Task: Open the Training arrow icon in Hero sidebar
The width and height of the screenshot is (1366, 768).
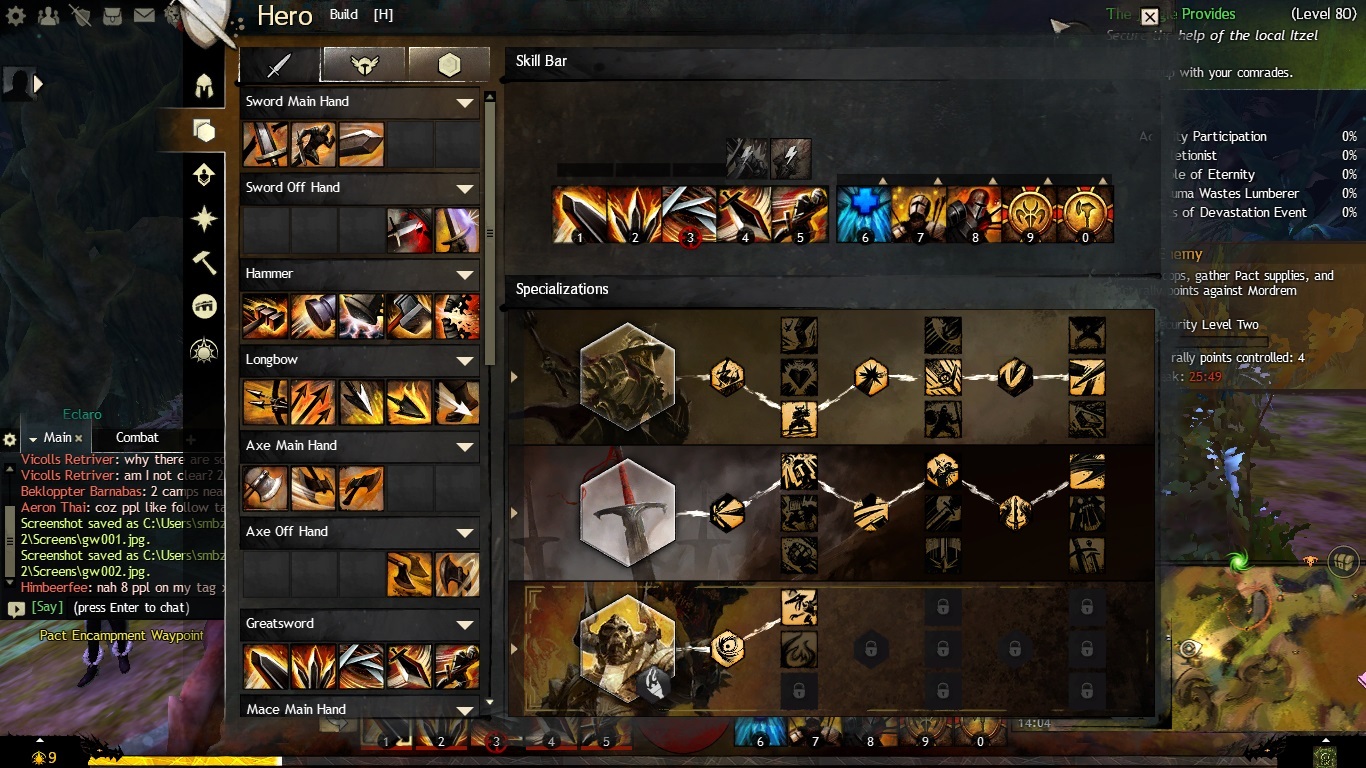Action: point(204,174)
